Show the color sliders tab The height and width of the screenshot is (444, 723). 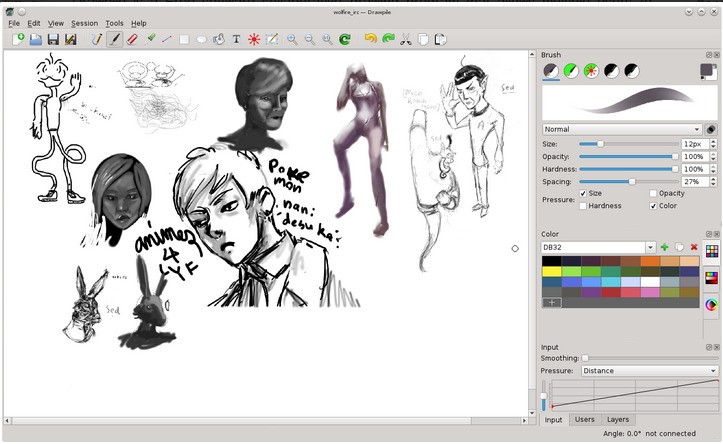coord(712,278)
